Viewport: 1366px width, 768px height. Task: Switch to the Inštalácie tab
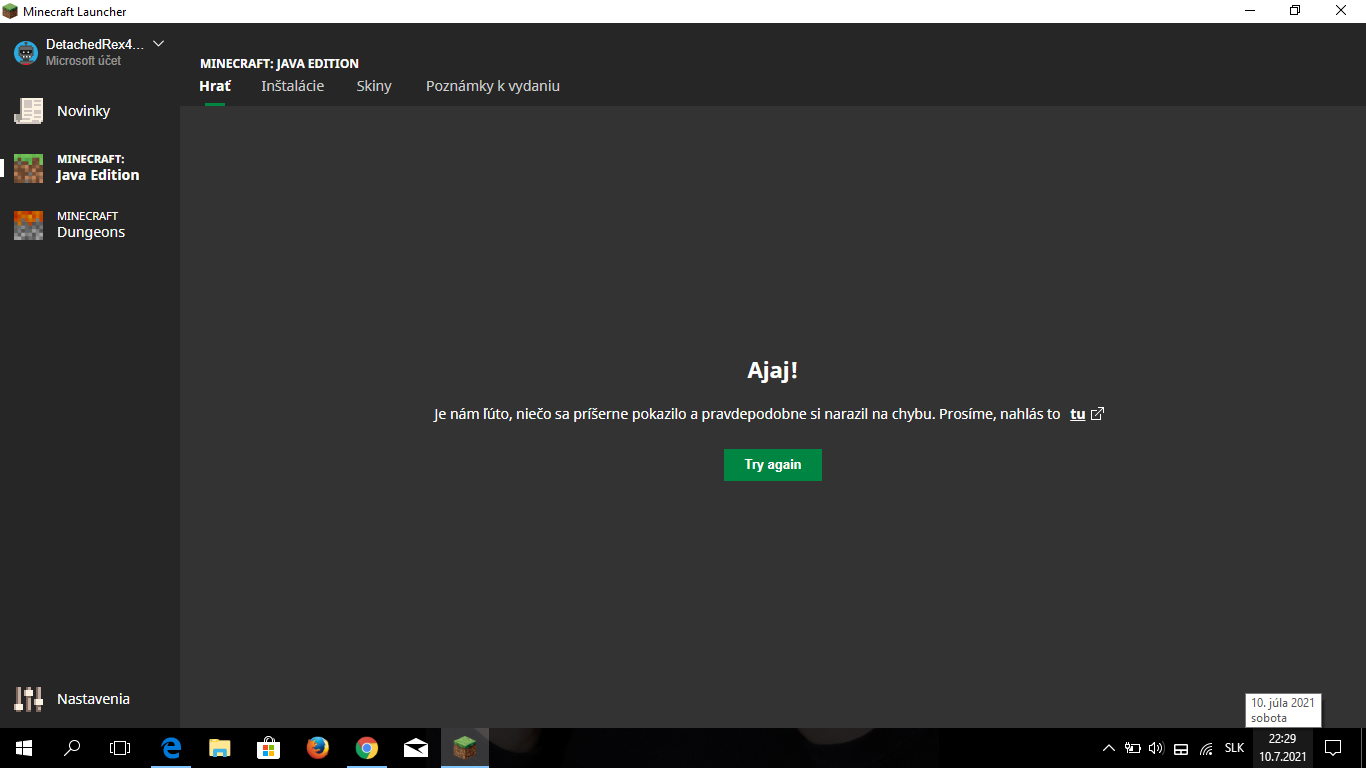[x=293, y=86]
